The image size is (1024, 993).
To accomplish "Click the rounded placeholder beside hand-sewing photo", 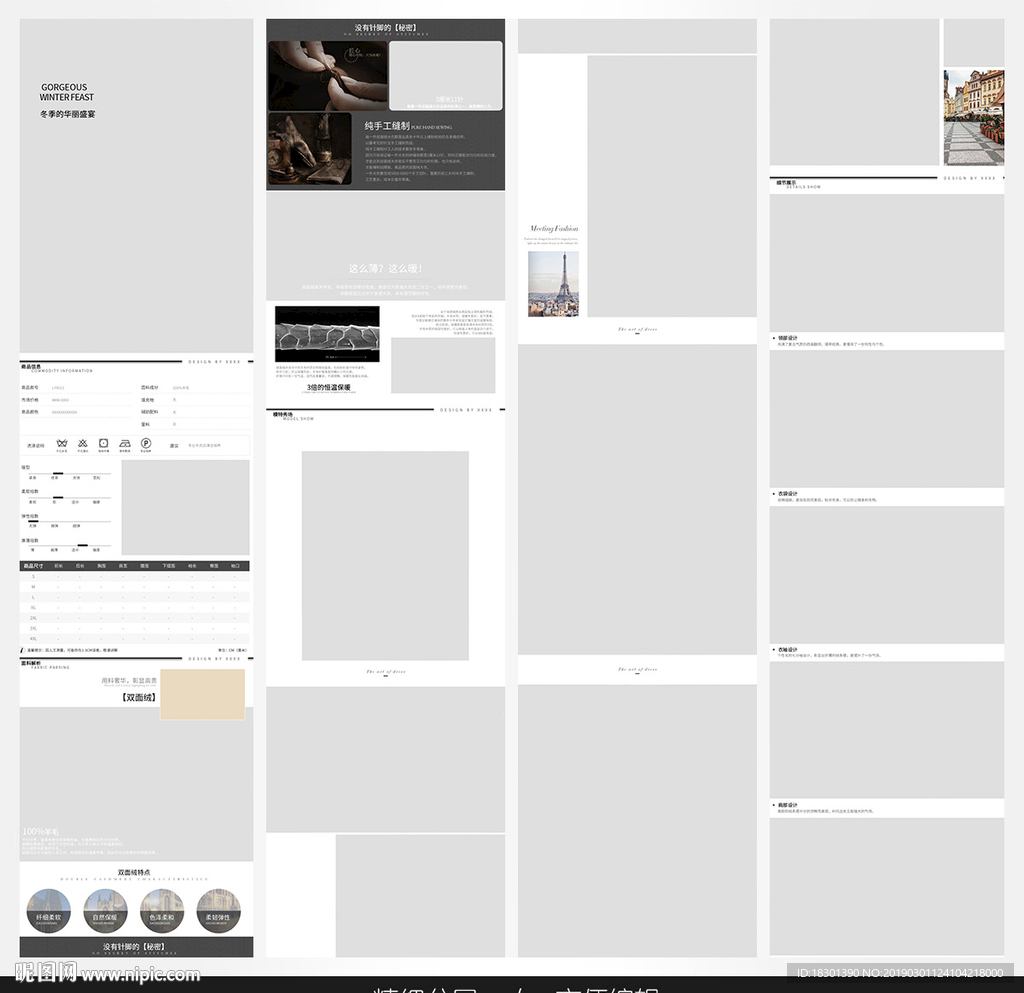I will coord(446,76).
